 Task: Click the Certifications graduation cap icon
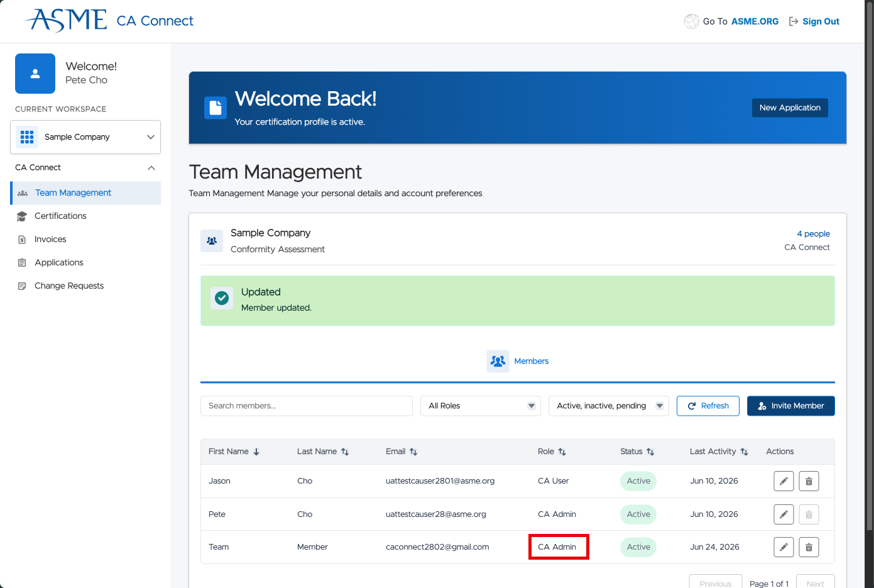click(x=22, y=216)
